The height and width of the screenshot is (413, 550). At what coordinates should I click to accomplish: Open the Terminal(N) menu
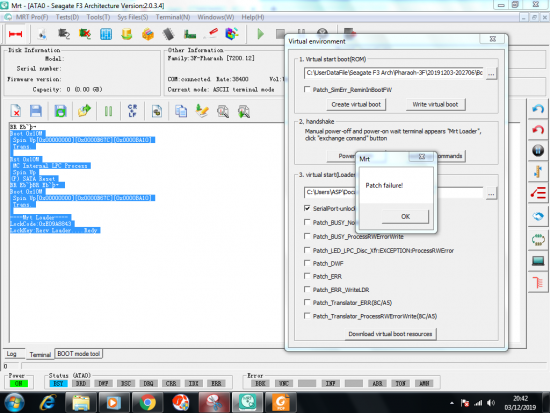173,17
